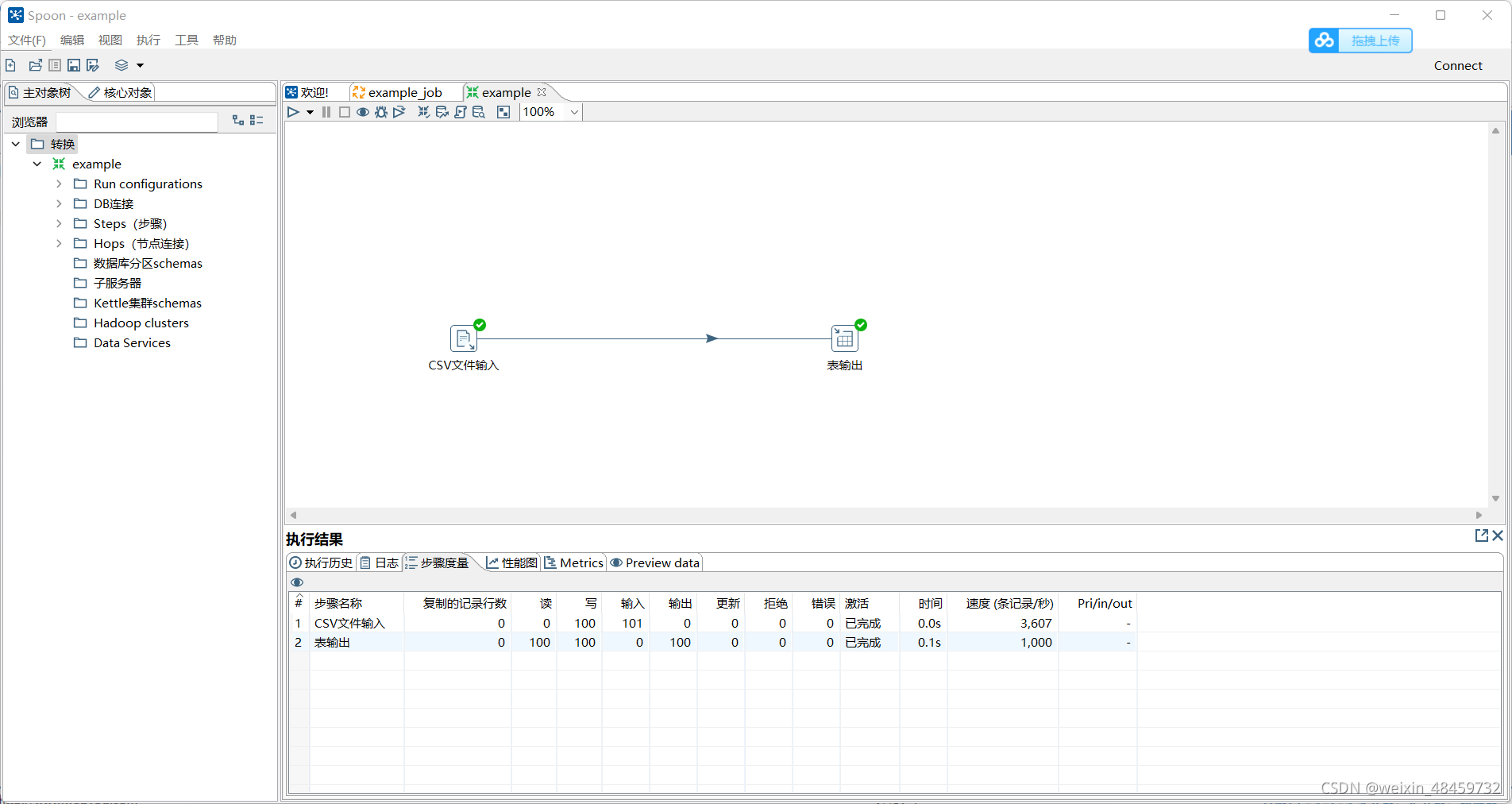Click the Connect button
Screen dimensions: 1512x804
point(1458,66)
